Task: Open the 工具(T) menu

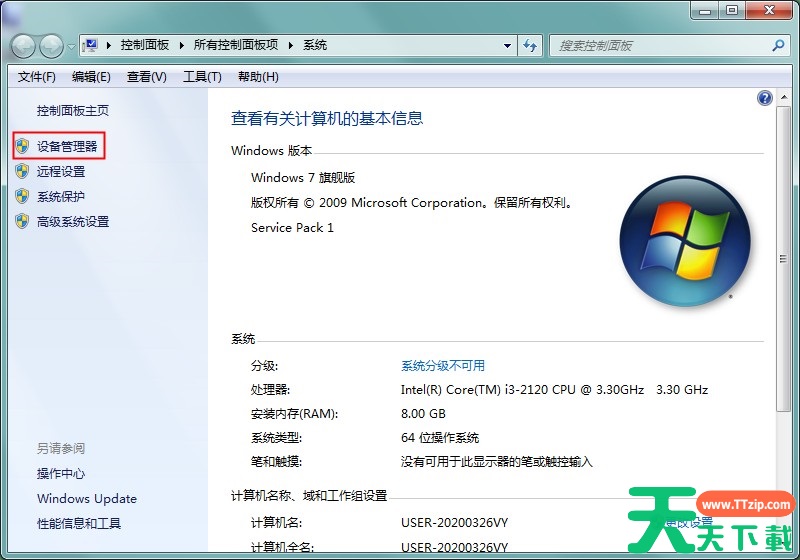Action: [202, 77]
